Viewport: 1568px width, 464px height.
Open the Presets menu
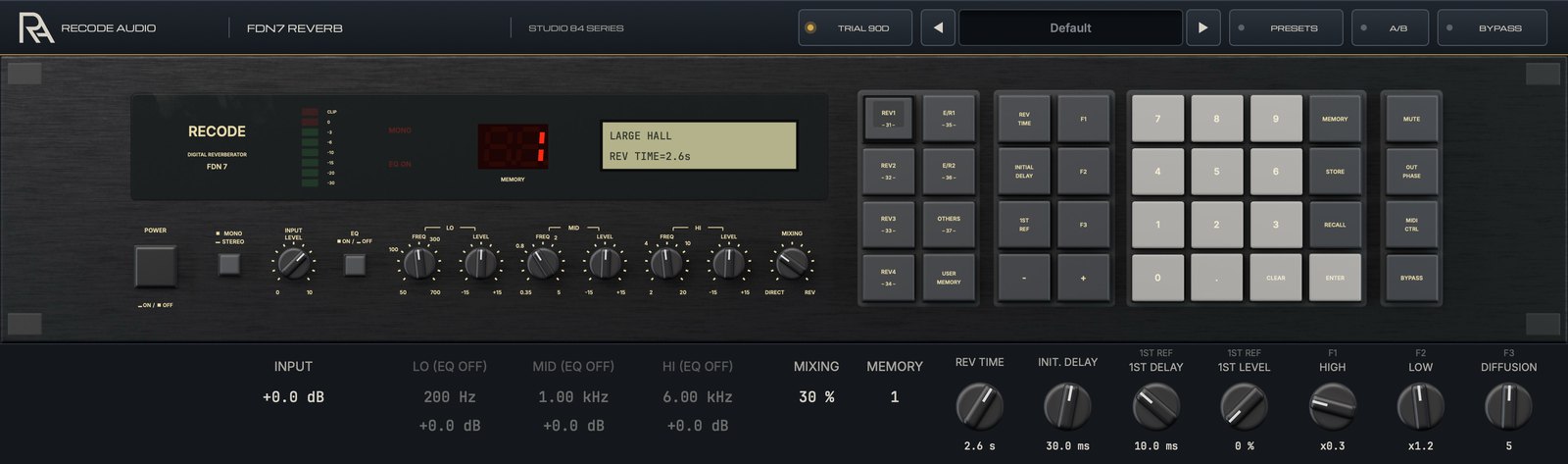1287,27
